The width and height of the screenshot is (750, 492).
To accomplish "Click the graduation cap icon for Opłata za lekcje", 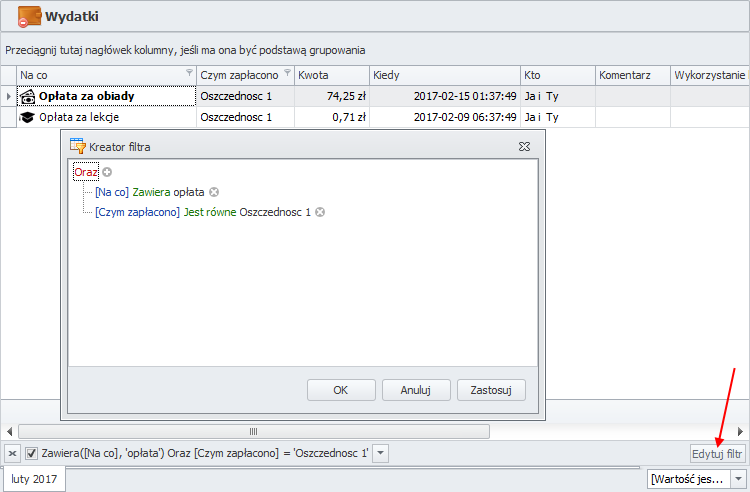I will click(27, 117).
